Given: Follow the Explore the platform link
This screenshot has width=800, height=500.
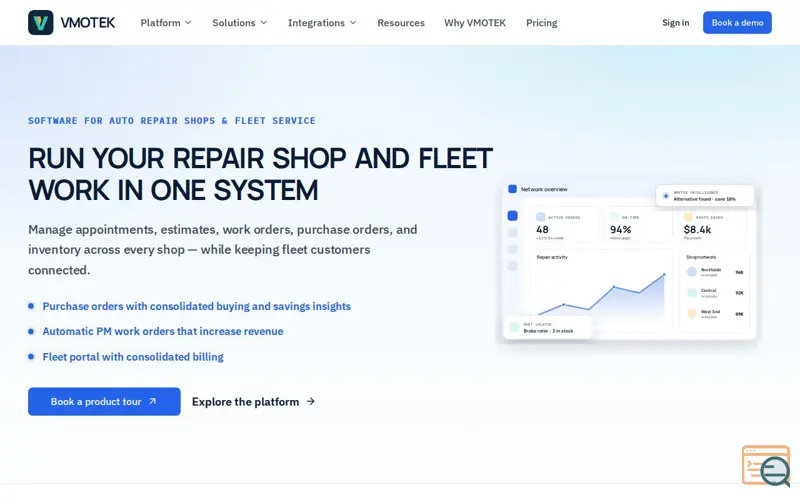Looking at the screenshot, I should pyautogui.click(x=254, y=402).
